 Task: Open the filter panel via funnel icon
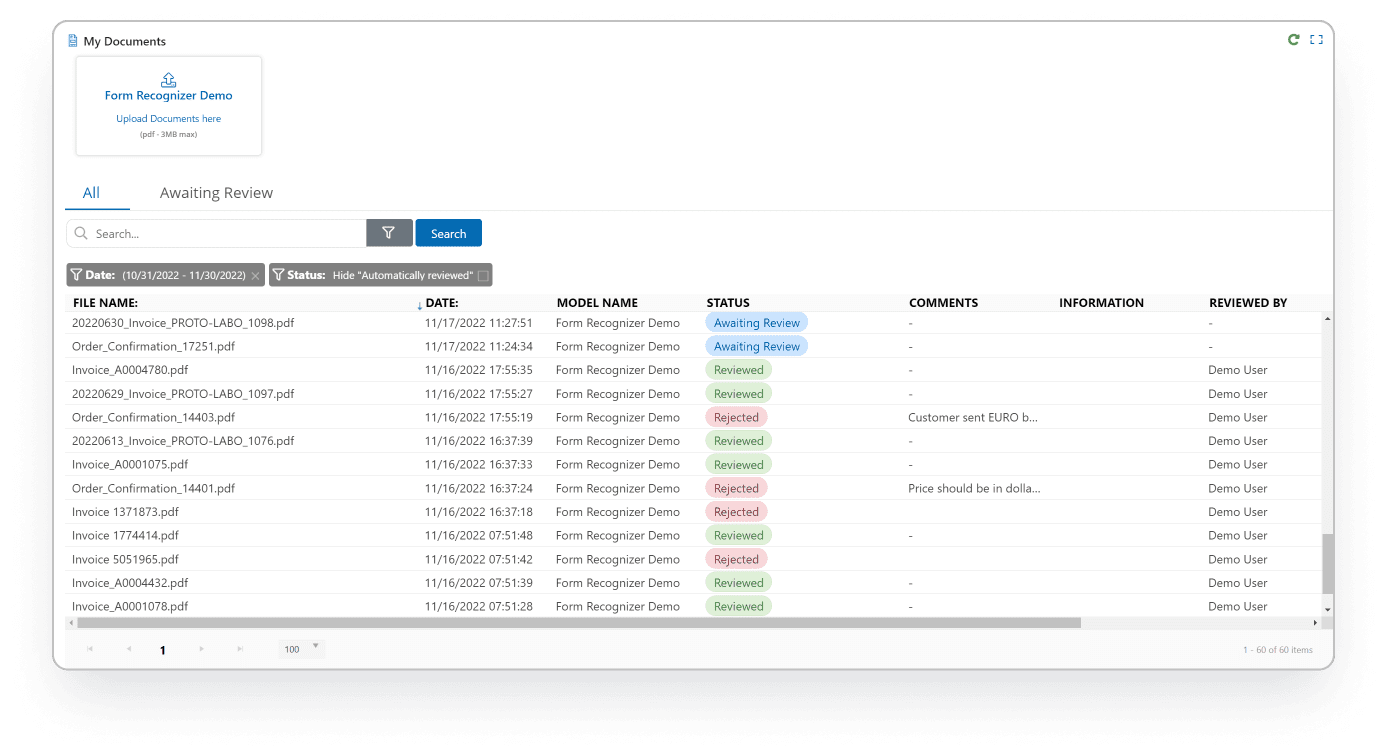389,232
